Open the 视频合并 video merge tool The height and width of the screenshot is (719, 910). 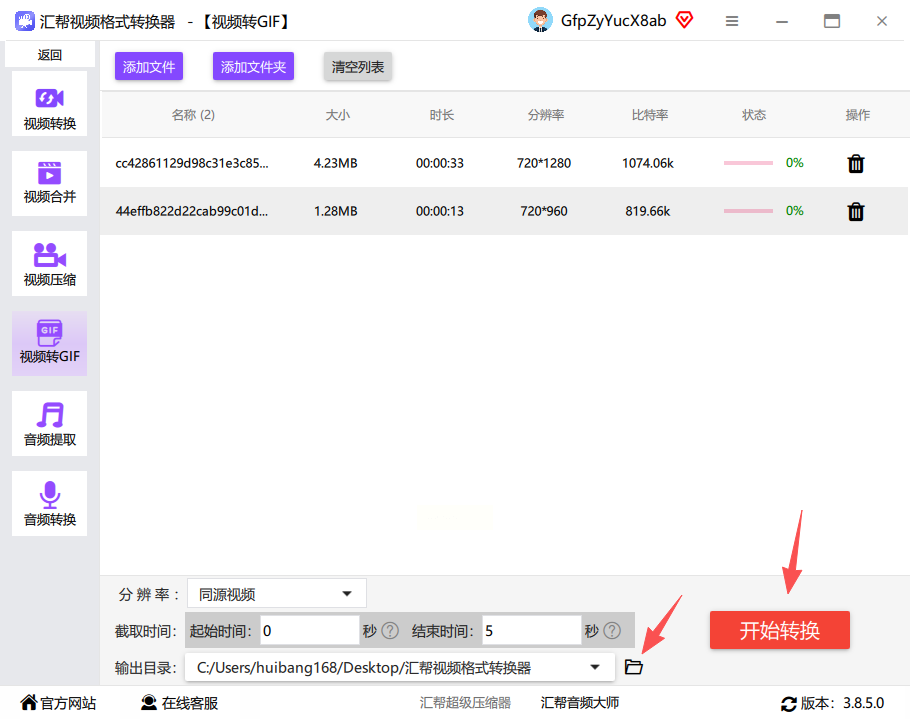[x=49, y=183]
